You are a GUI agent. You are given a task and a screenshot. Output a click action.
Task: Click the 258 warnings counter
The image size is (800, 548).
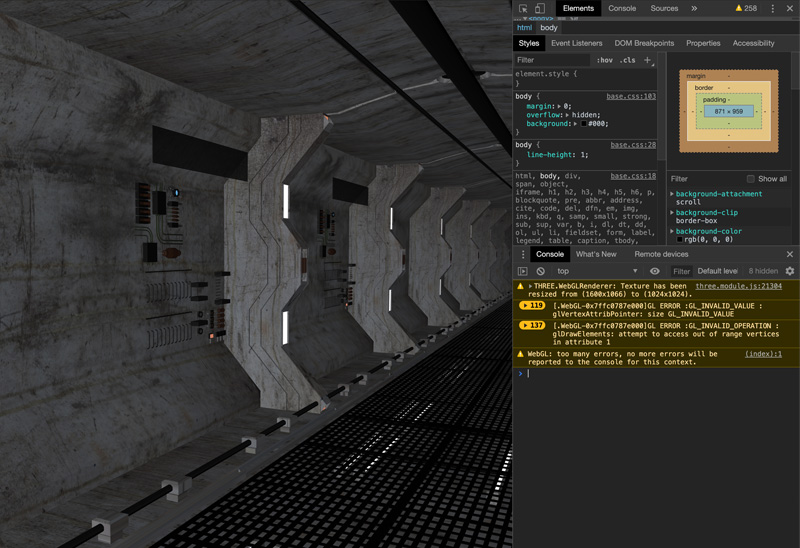(746, 8)
